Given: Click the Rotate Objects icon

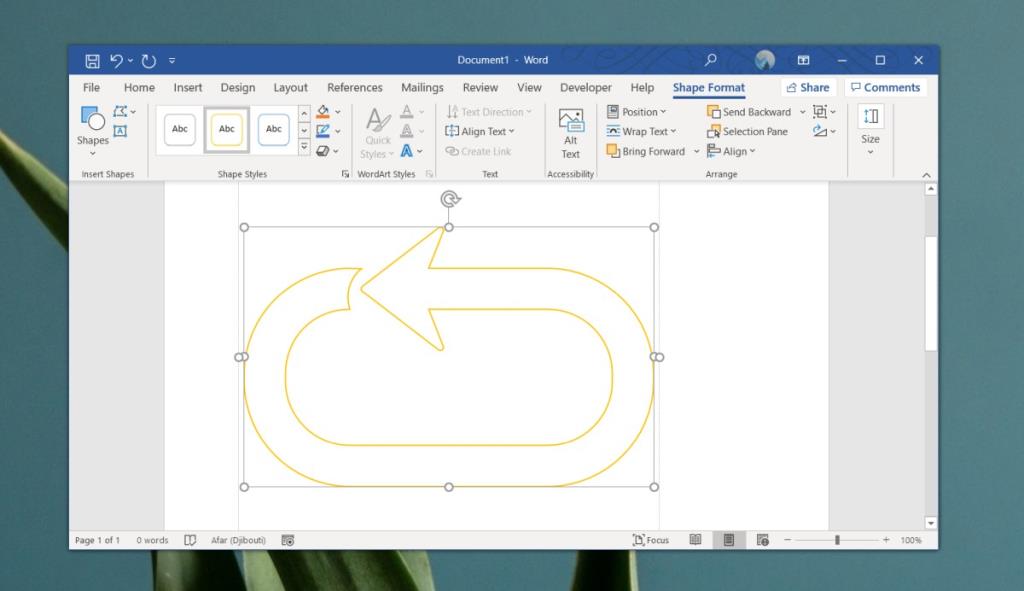Looking at the screenshot, I should click(818, 131).
